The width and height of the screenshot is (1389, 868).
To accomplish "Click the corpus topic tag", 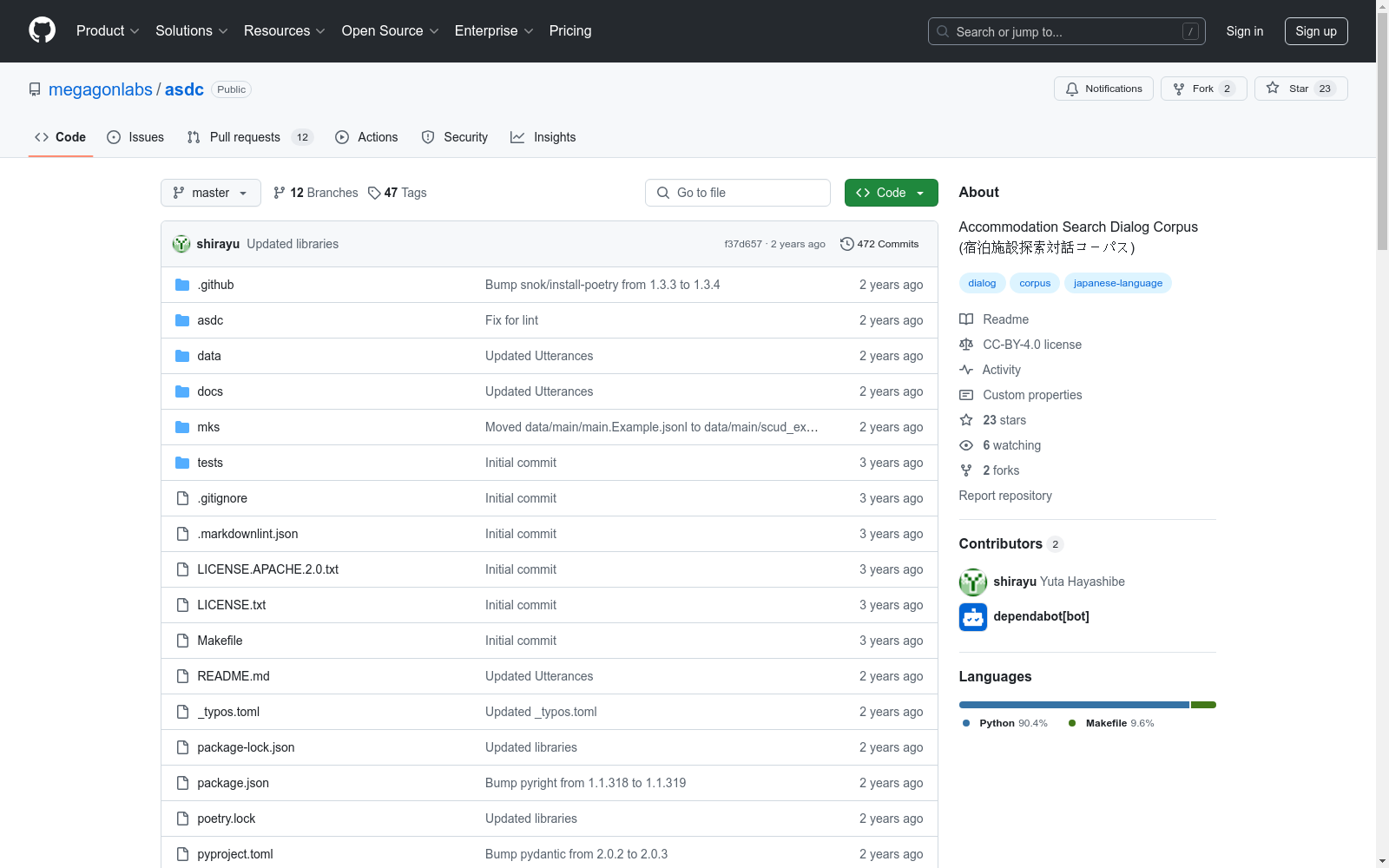I will 1035,283.
